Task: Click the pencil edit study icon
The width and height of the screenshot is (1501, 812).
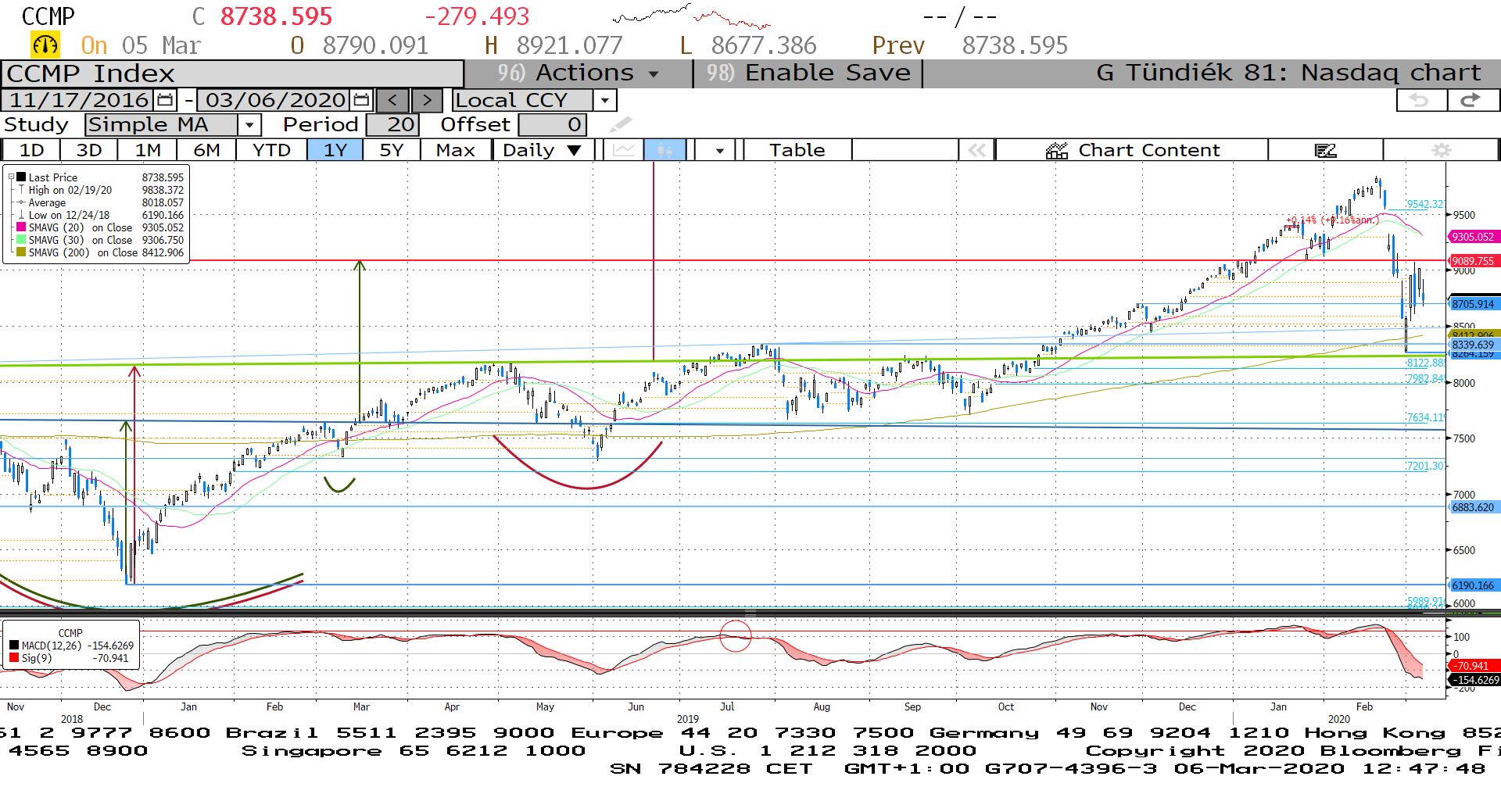Action: (x=620, y=125)
